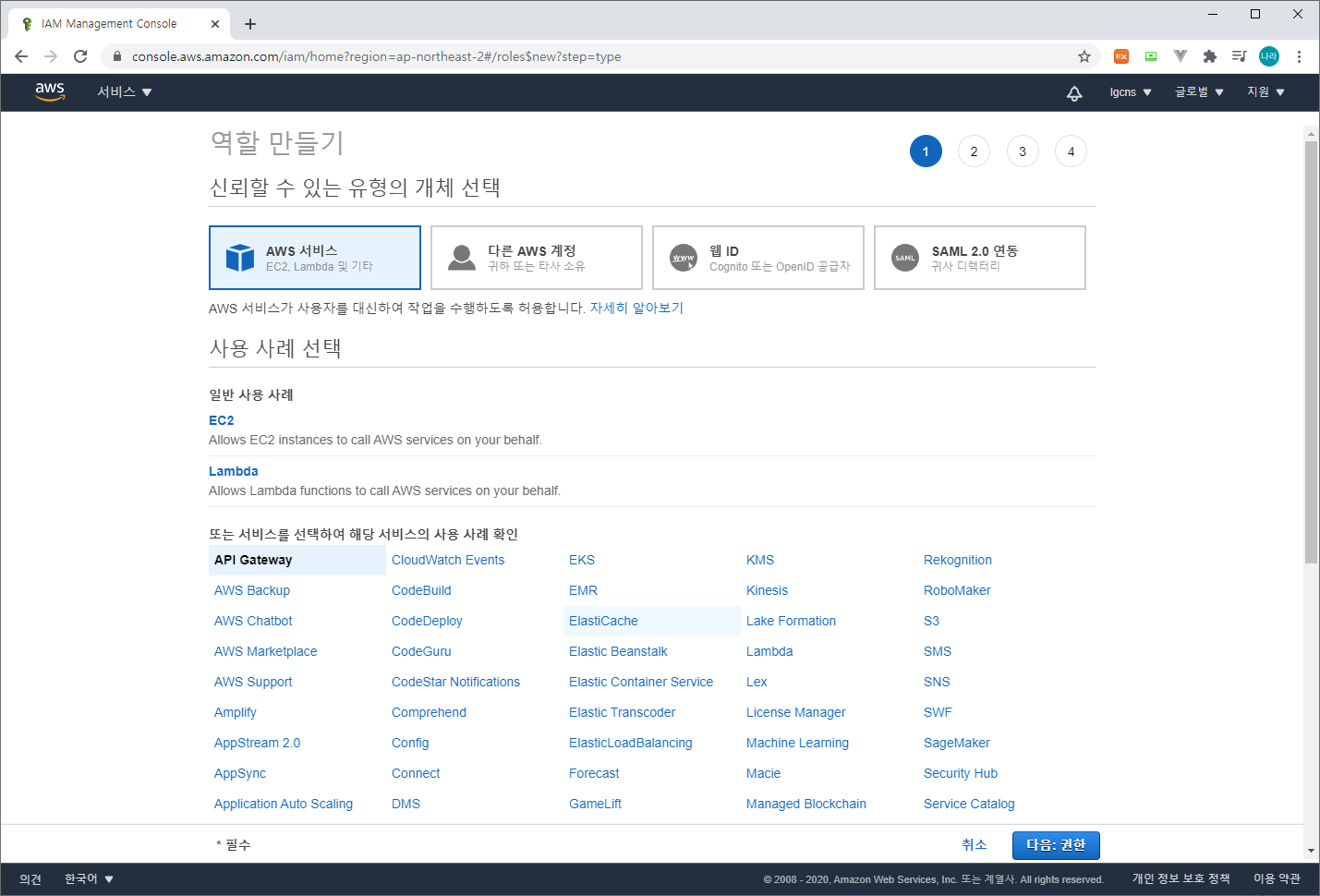Open a new browser tab
The height and width of the screenshot is (896, 1320).
(250, 24)
